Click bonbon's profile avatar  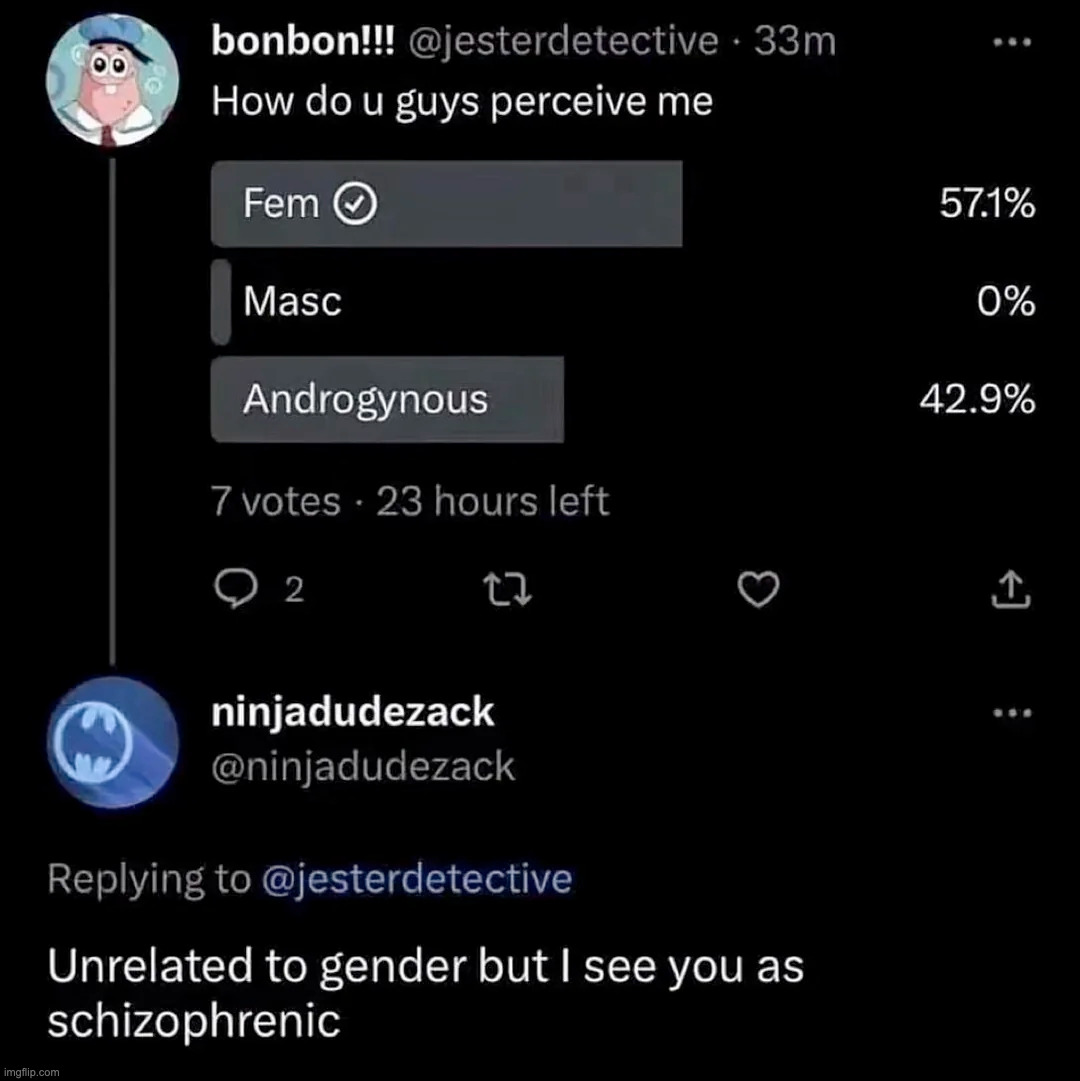point(113,80)
